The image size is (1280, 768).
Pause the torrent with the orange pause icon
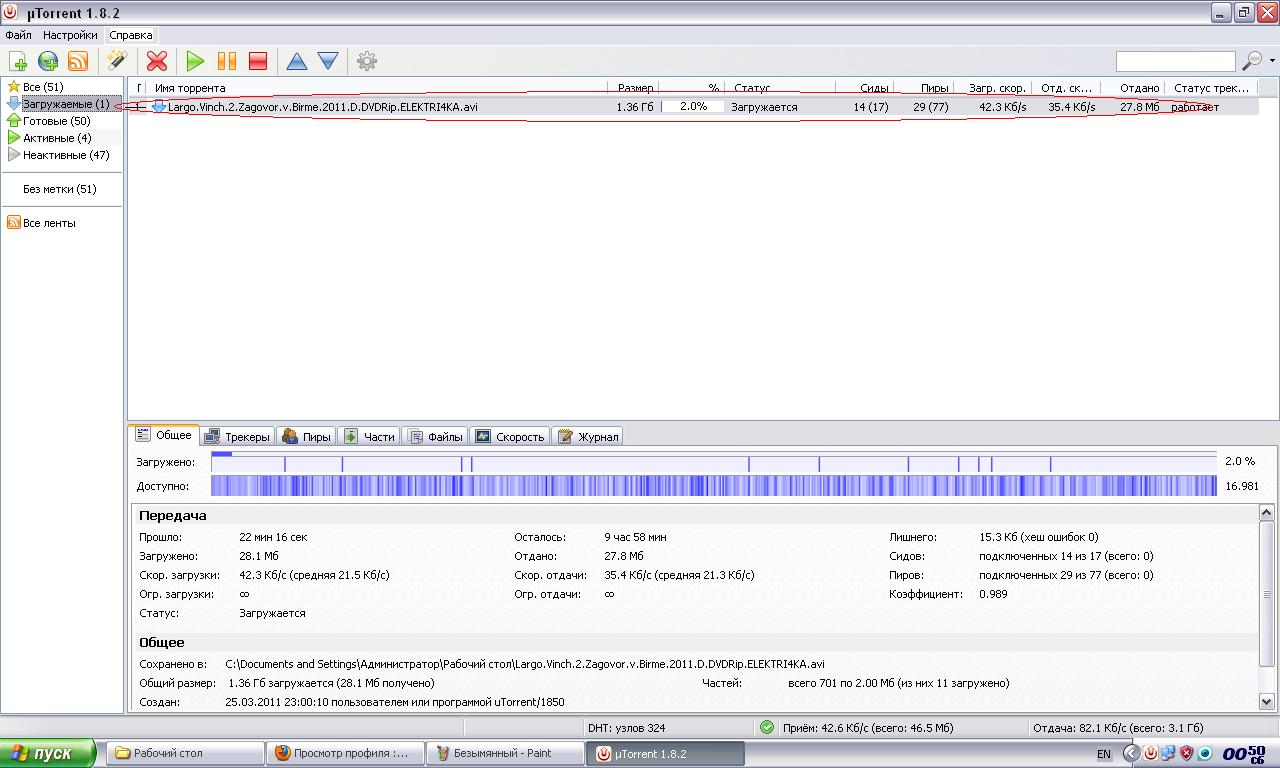[x=227, y=61]
